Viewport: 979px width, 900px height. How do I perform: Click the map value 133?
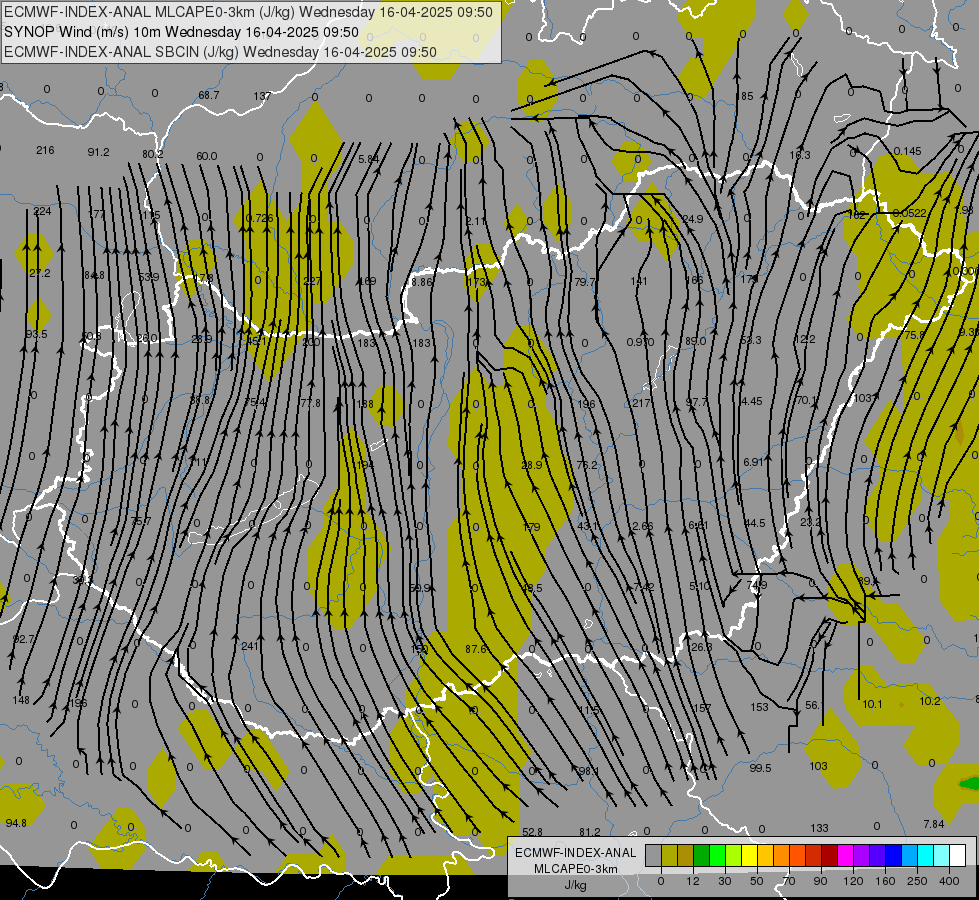[x=819, y=828]
